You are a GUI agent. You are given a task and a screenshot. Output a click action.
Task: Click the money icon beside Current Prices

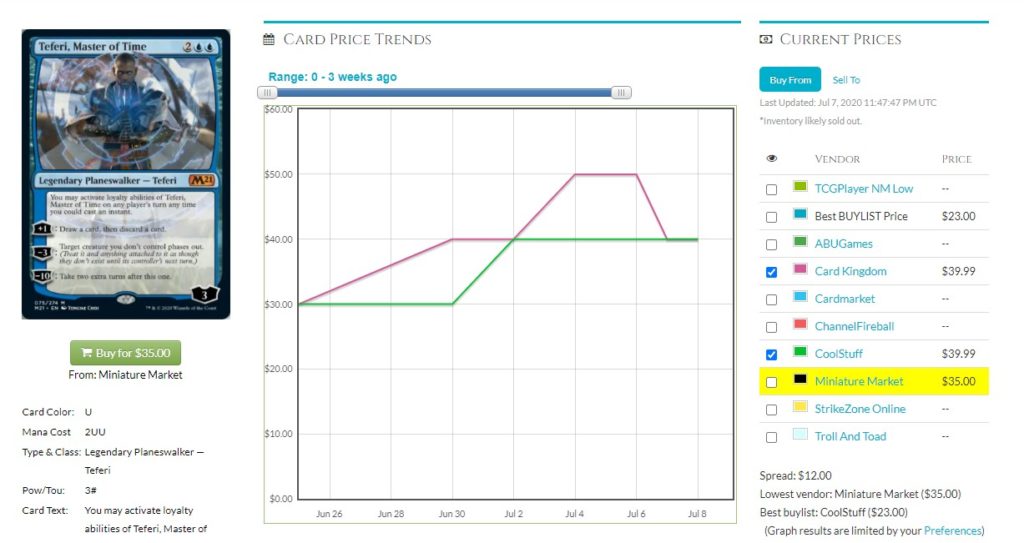click(765, 40)
